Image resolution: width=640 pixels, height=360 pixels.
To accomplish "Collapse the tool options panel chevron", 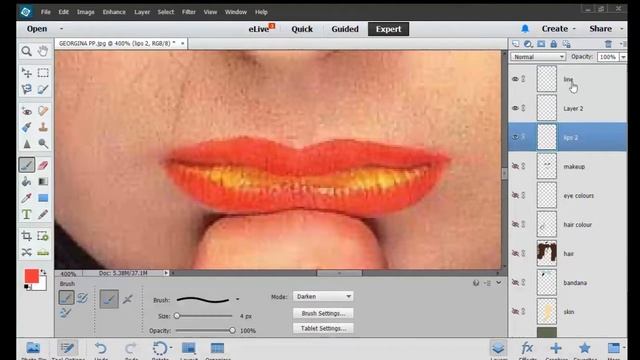I will click(499, 283).
